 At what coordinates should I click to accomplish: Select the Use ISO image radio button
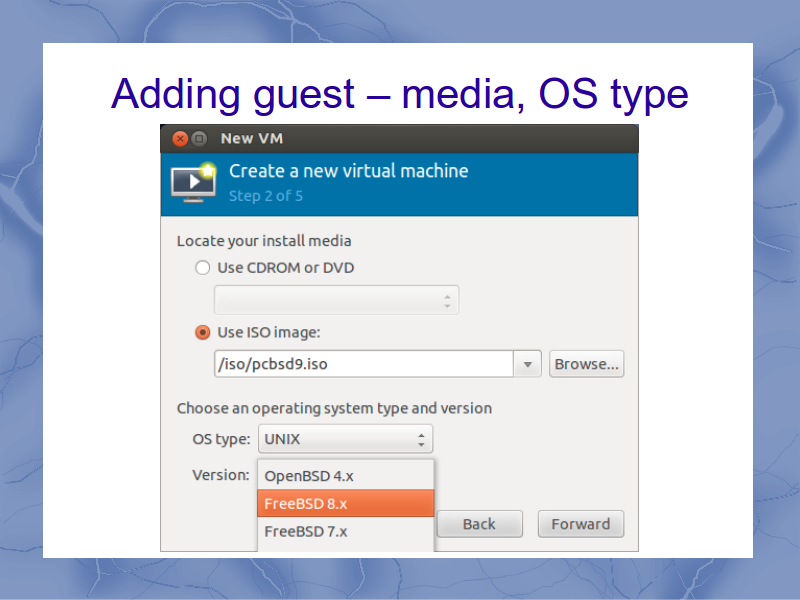click(x=203, y=333)
